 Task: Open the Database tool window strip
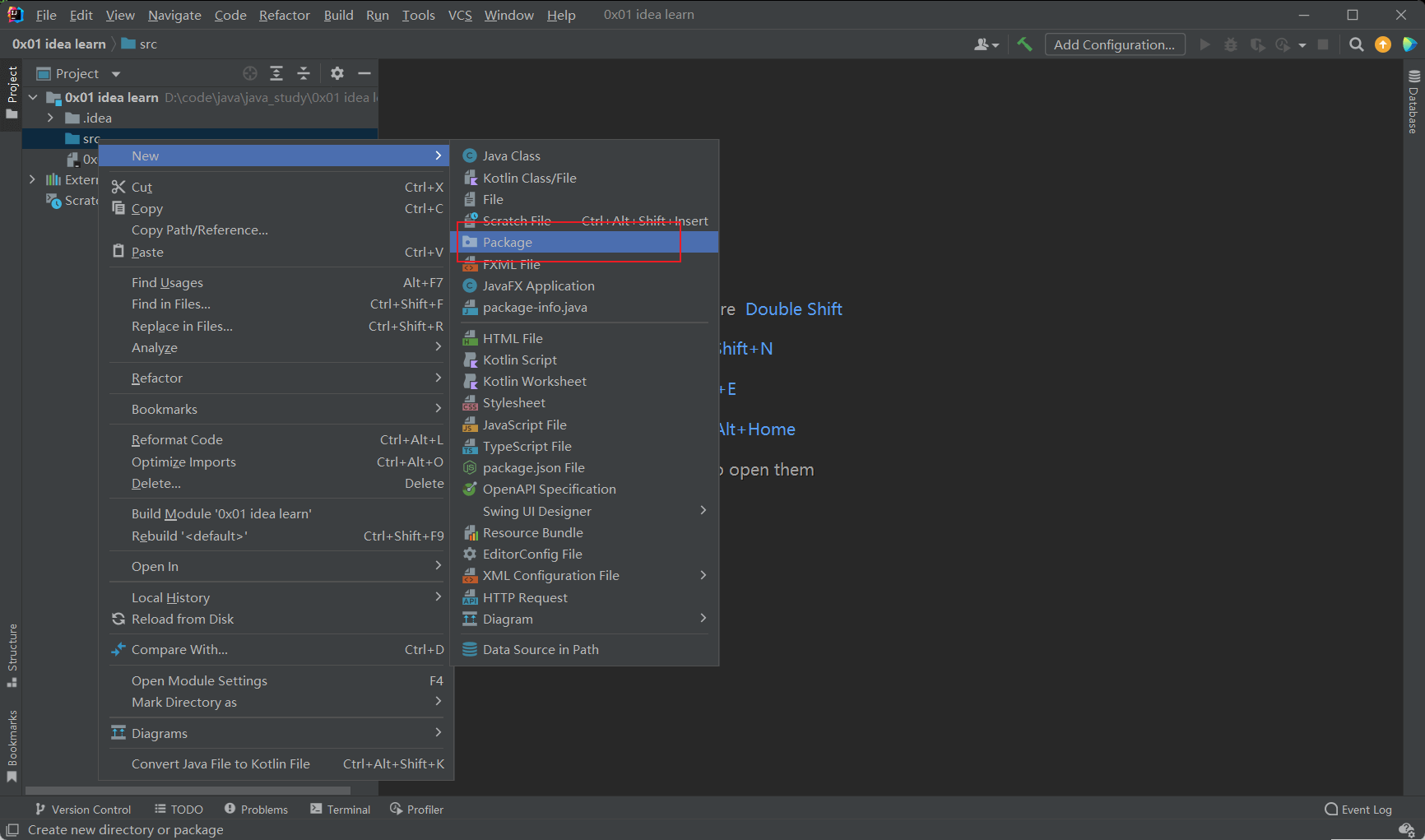[1413, 102]
